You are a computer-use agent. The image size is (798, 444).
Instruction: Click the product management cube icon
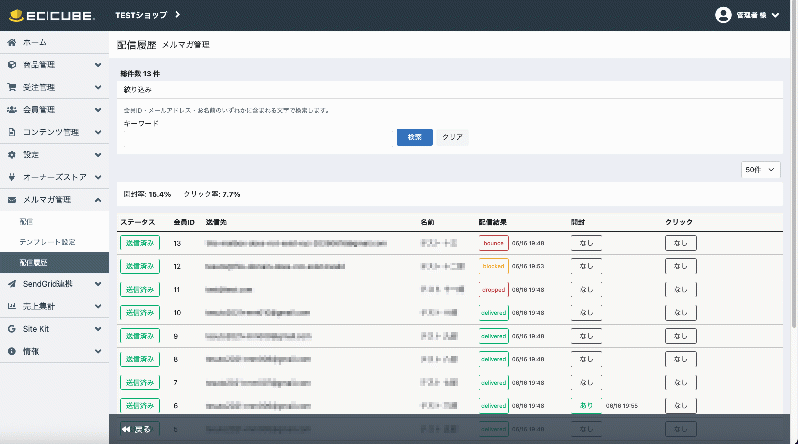tap(12, 65)
